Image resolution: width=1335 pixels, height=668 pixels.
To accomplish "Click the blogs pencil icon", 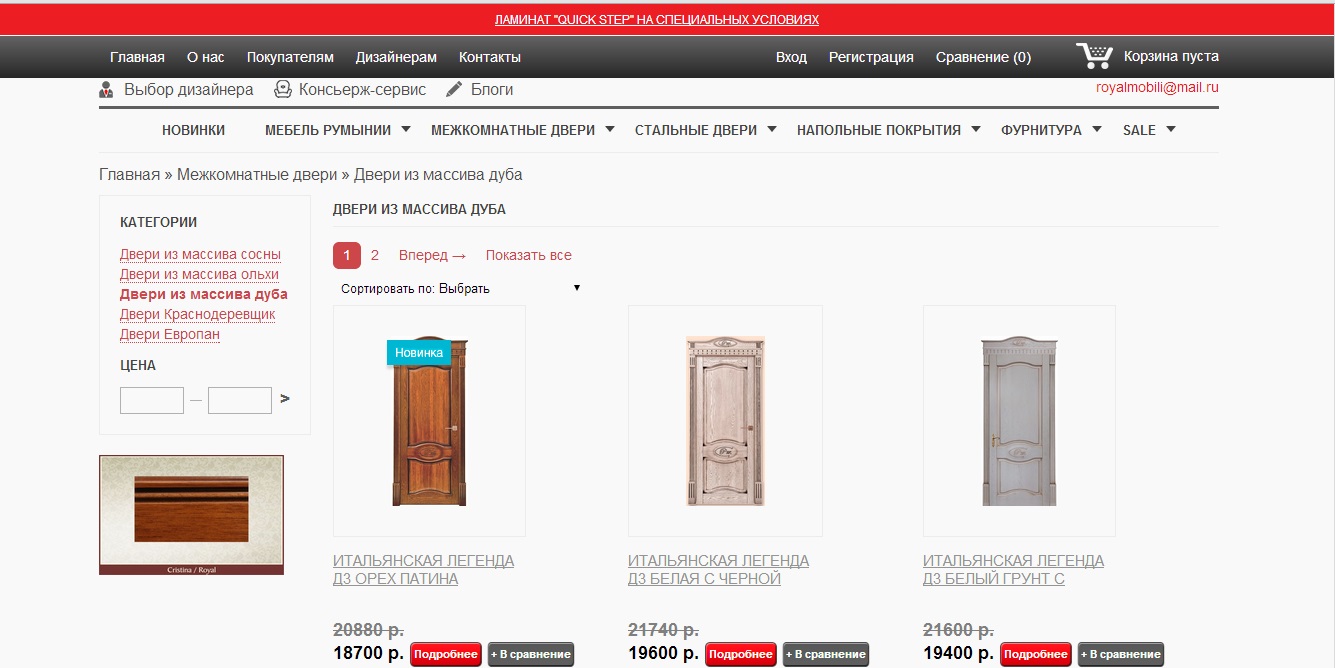I will click(454, 89).
